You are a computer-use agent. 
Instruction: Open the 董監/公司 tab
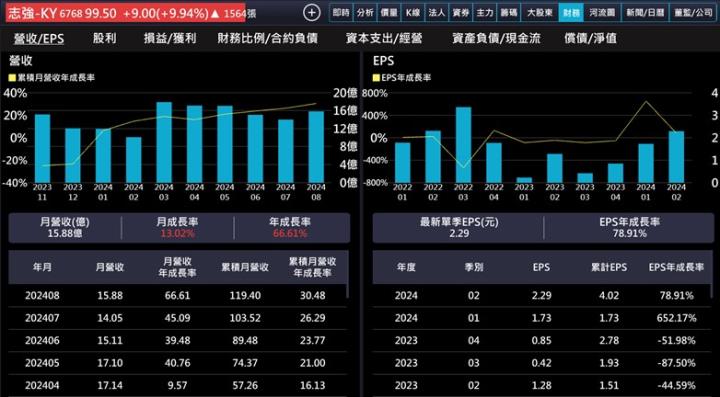693,13
